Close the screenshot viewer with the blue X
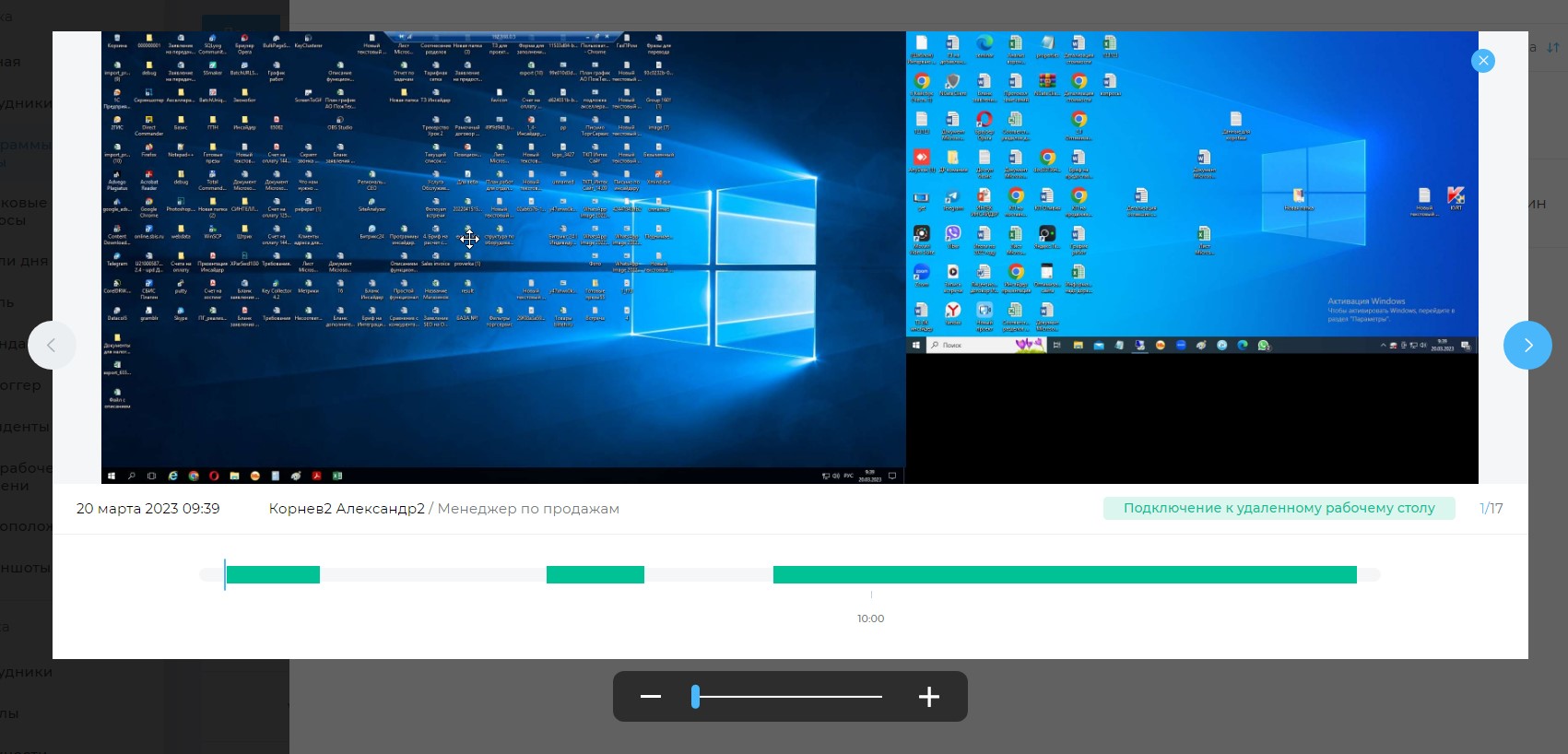Image resolution: width=1568 pixels, height=754 pixels. click(1483, 61)
